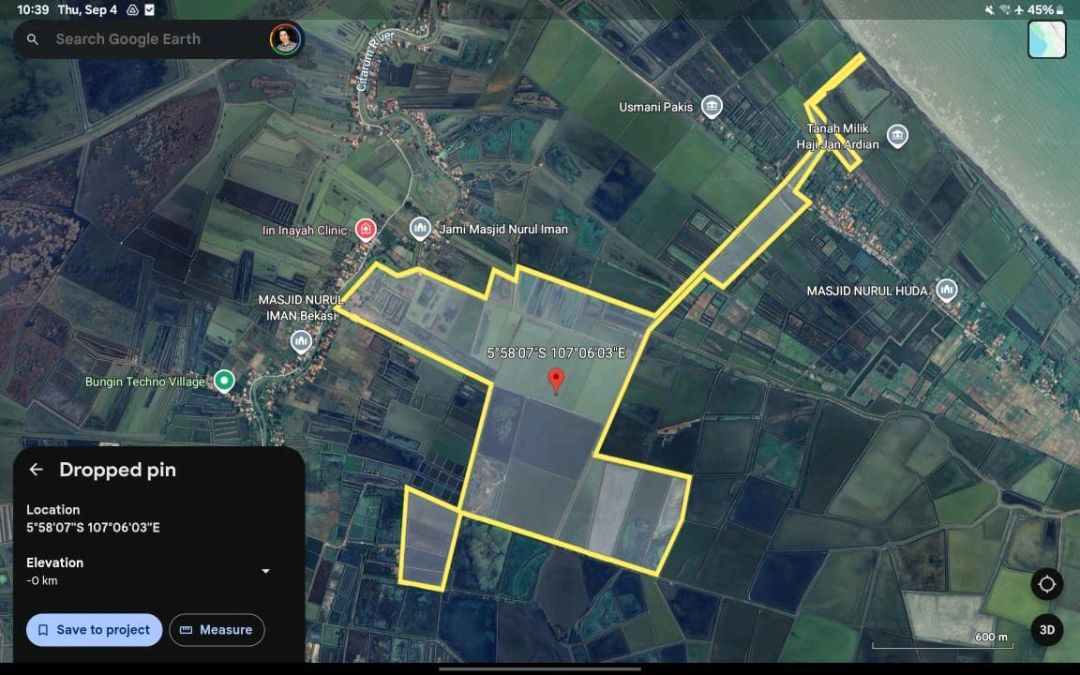Center map on my location
This screenshot has height=675, width=1080.
pos(1047,584)
